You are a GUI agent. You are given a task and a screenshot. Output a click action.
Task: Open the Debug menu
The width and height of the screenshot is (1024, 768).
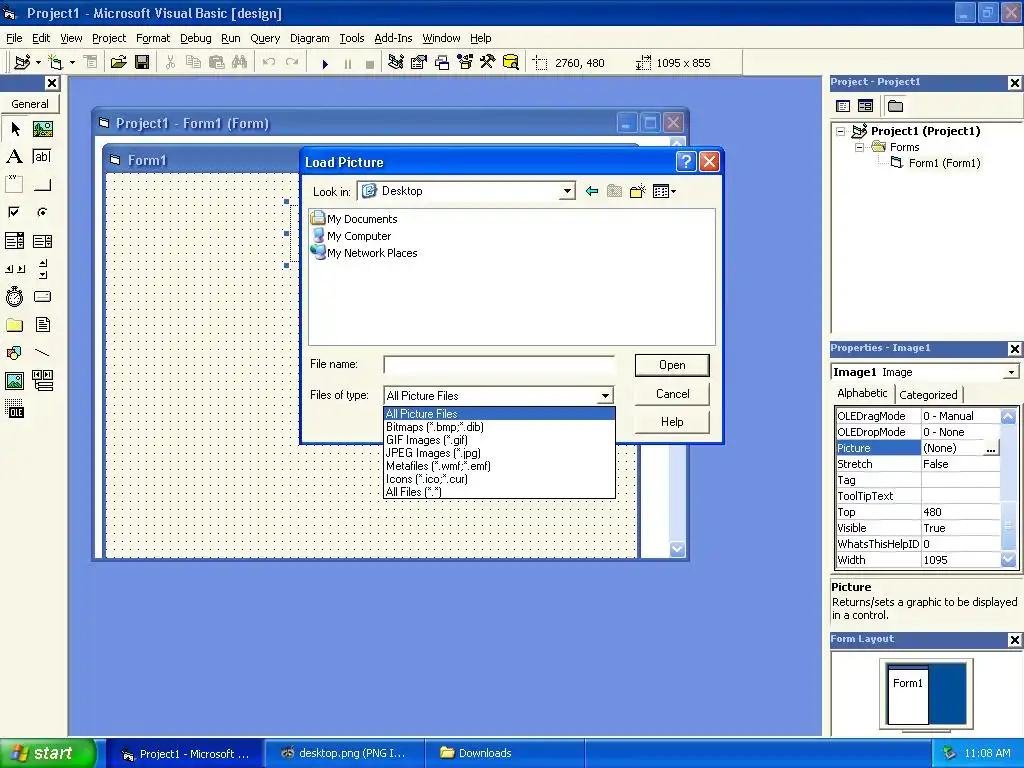(196, 38)
